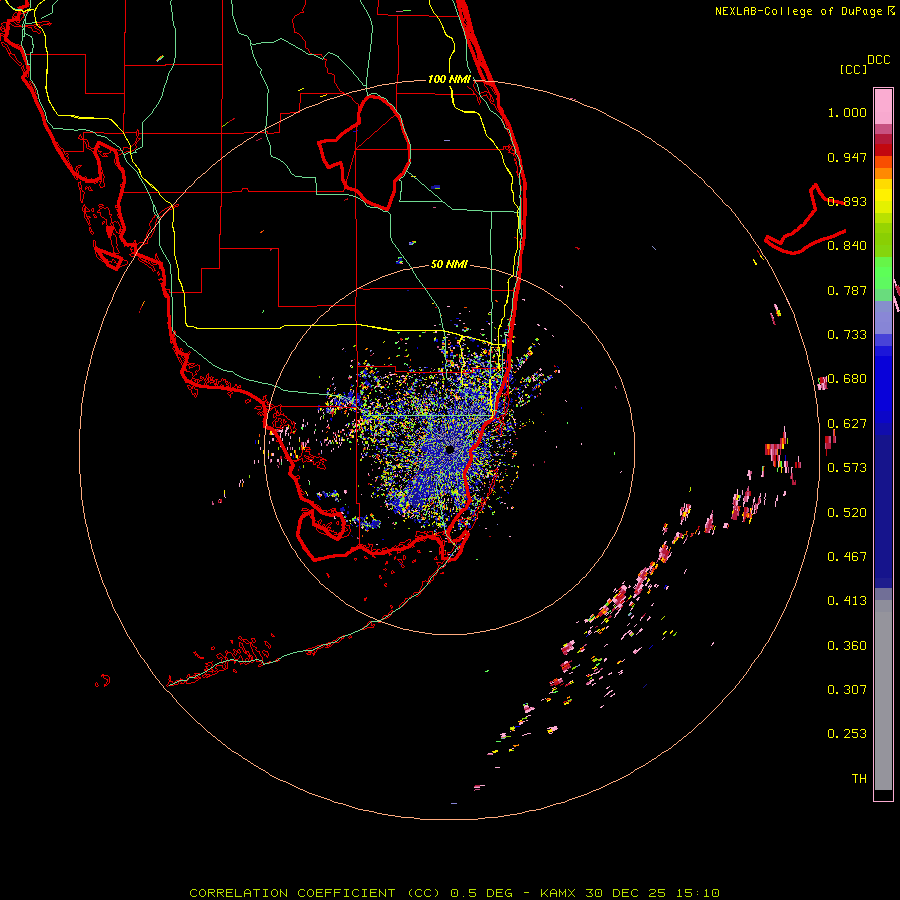The height and width of the screenshot is (900, 900).
Task: Select the 0.787 scale value
Action: point(847,290)
